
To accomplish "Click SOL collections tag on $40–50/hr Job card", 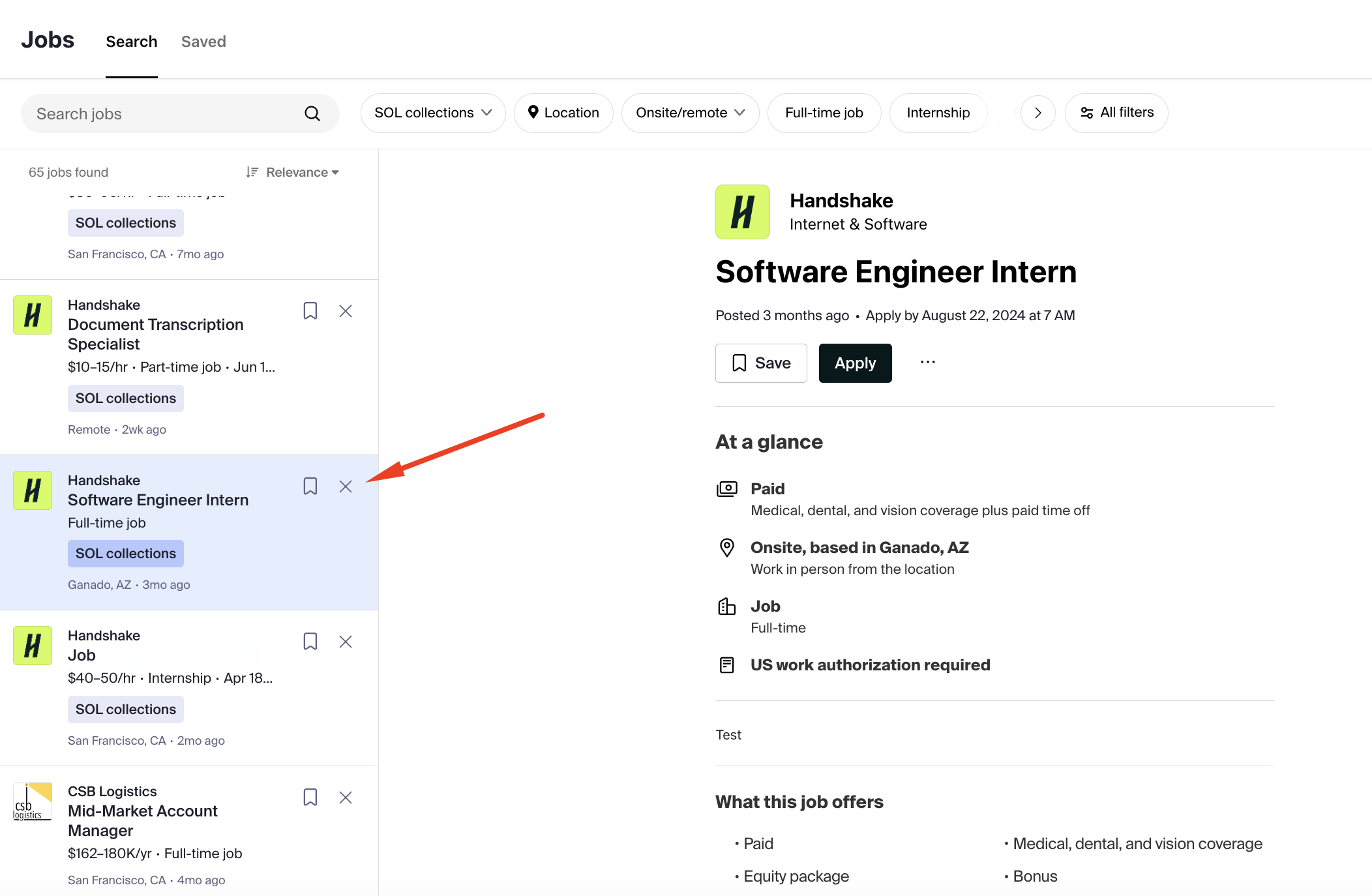I will click(126, 709).
